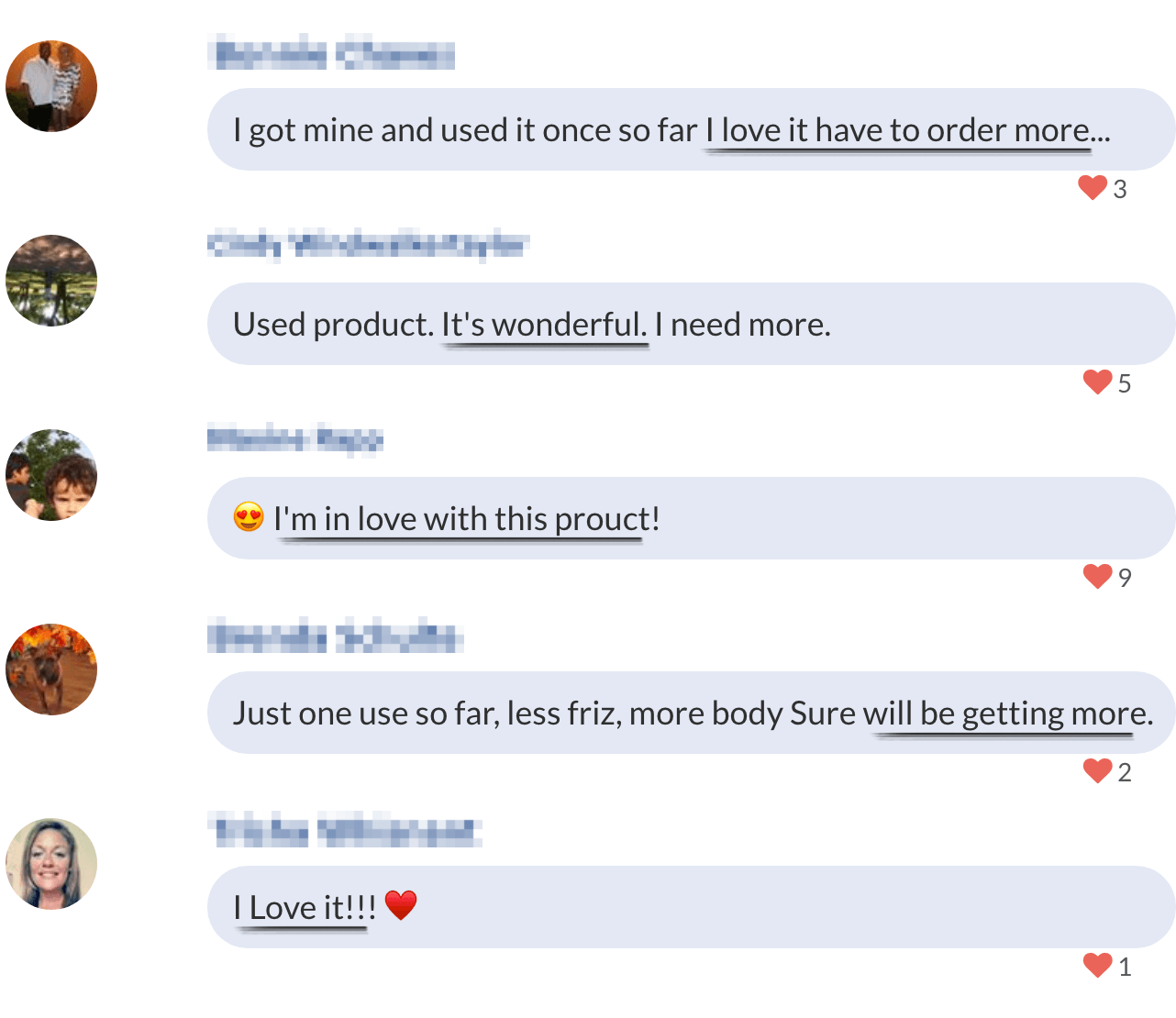Click the heart below 'I Love it!!!'
The width and height of the screenshot is (1176, 1018).
tap(1097, 966)
